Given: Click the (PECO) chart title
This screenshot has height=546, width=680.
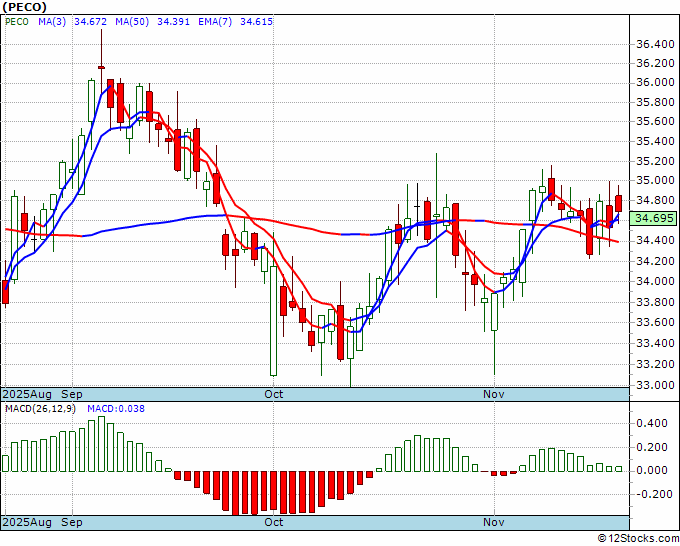Looking at the screenshot, I should coord(25,7).
